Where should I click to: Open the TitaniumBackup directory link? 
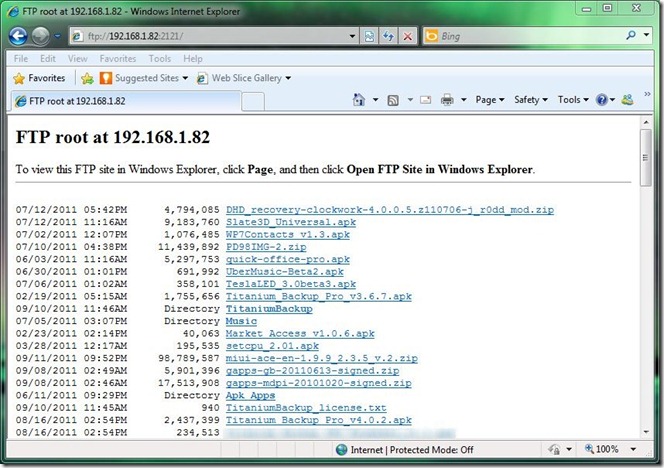[x=269, y=308]
